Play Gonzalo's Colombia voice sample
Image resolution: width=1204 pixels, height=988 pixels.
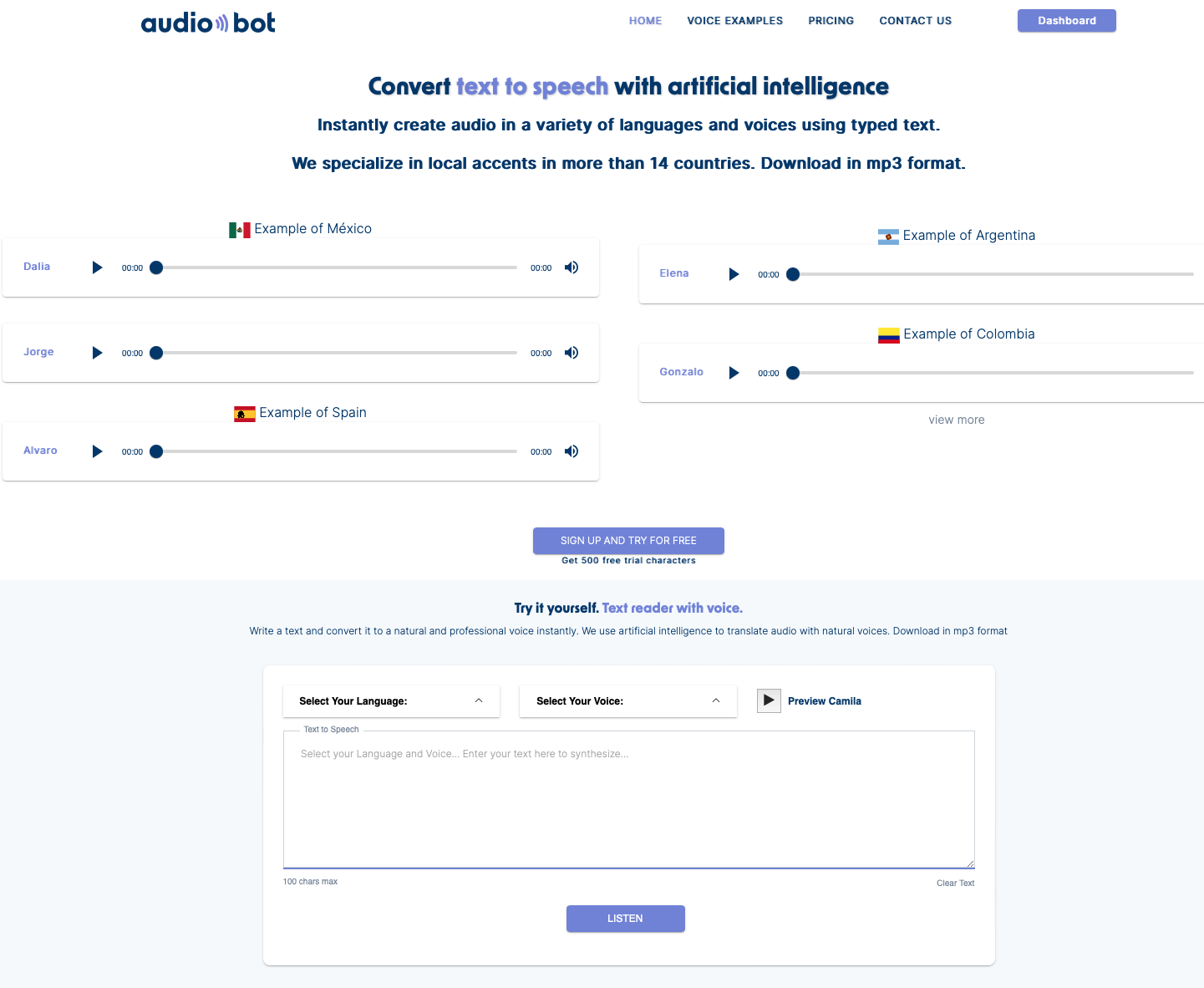pyautogui.click(x=734, y=372)
